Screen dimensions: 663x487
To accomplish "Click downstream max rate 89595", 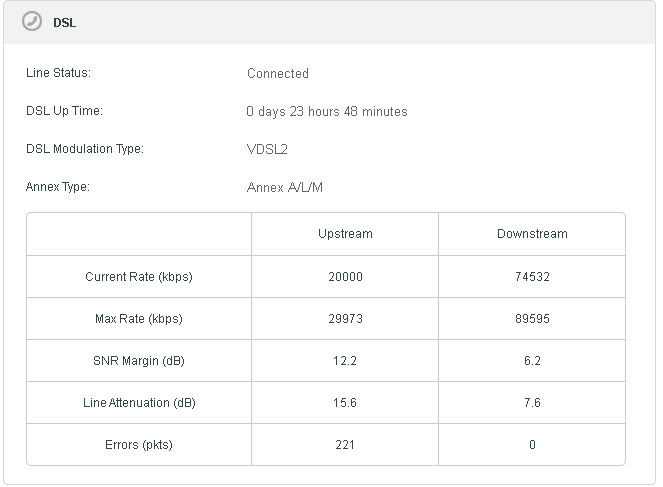I will point(532,319).
